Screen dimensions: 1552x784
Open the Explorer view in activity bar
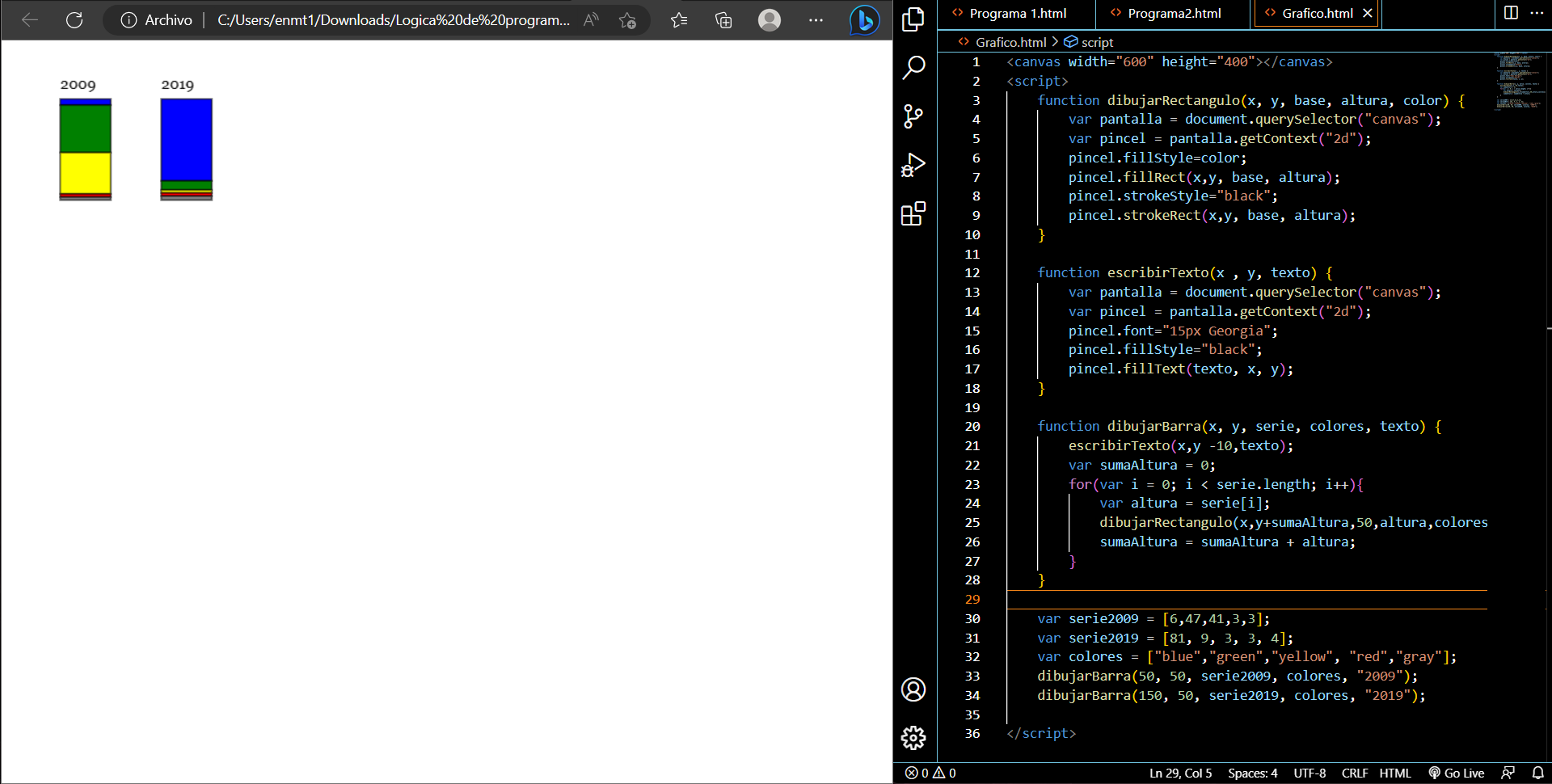pos(913,19)
